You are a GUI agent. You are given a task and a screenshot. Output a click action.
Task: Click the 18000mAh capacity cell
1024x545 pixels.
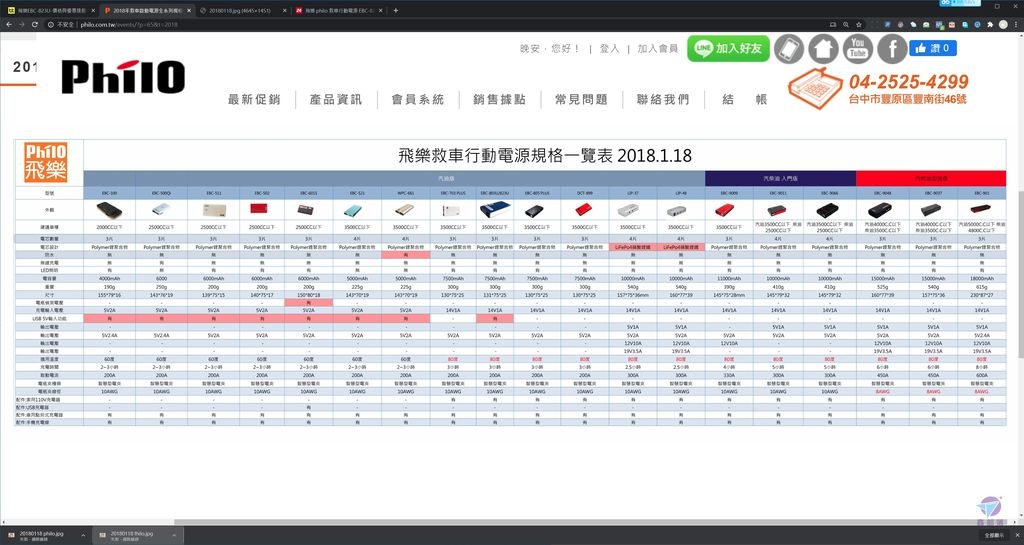pyautogui.click(x=982, y=279)
